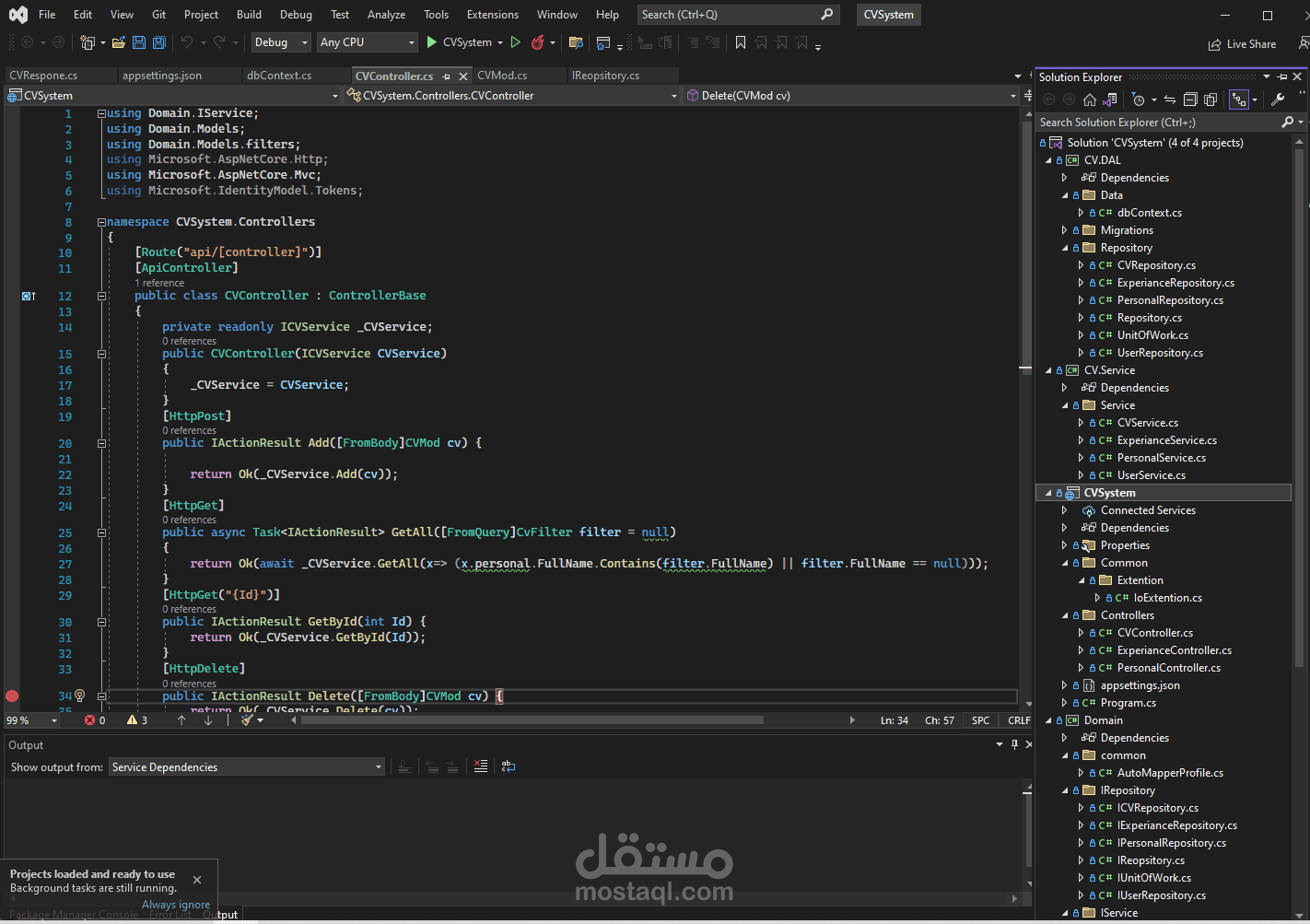The image size is (1310, 924).
Task: Collapse the GetAll method outlining at line 25
Action: pyautogui.click(x=101, y=532)
